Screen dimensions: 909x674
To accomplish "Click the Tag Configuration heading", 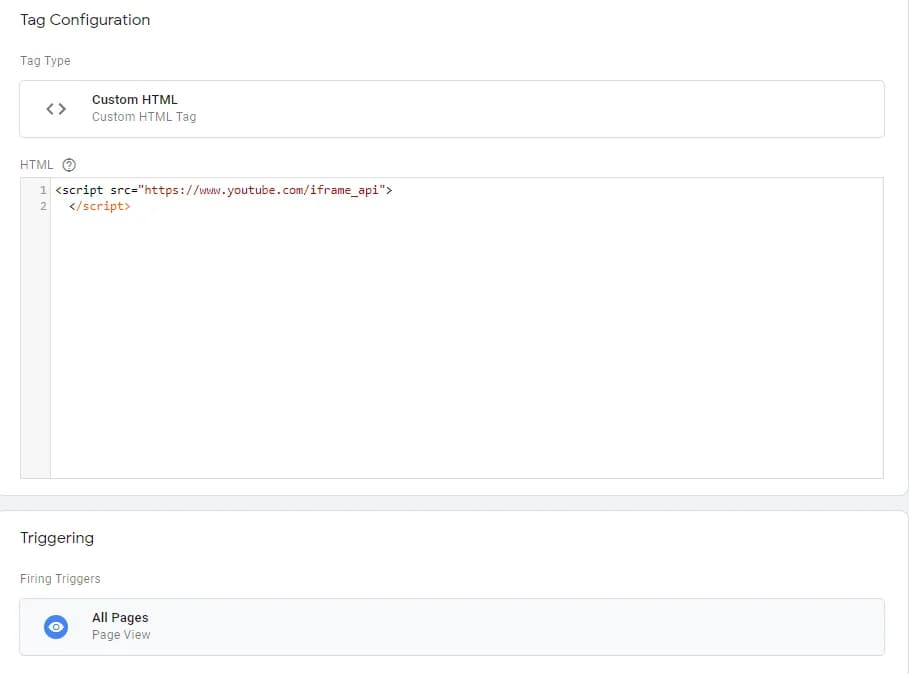I will [85, 19].
